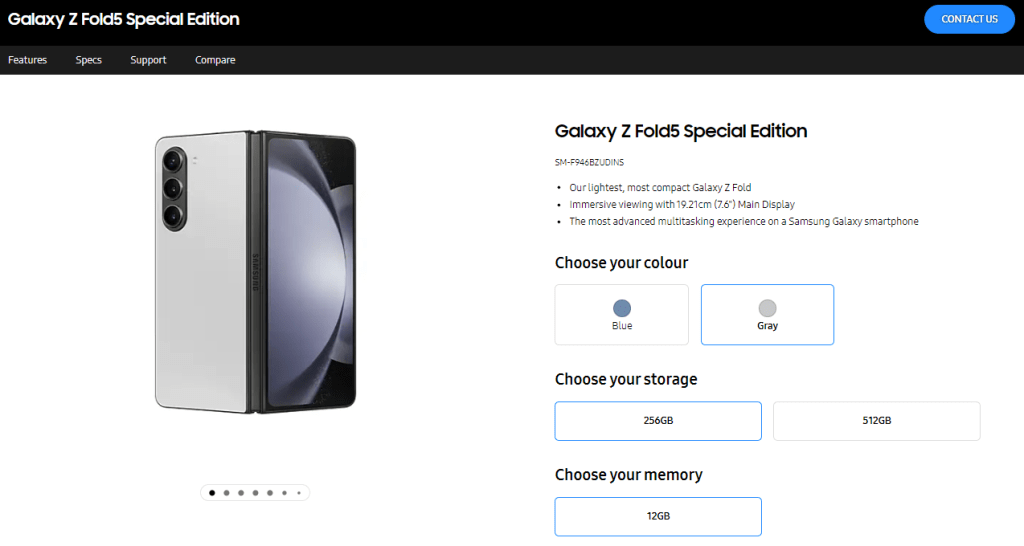
Task: Open the Features tab
Action: pyautogui.click(x=28, y=60)
